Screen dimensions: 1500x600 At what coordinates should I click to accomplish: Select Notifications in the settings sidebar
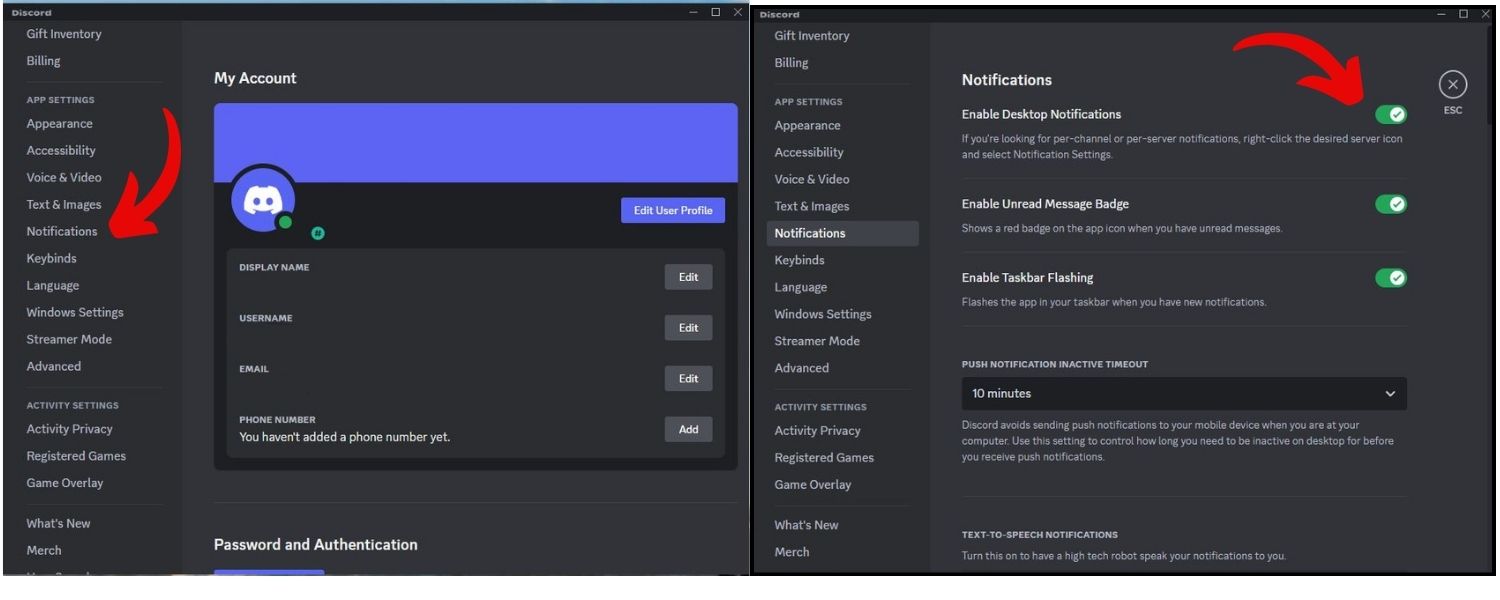pyautogui.click(x=61, y=231)
